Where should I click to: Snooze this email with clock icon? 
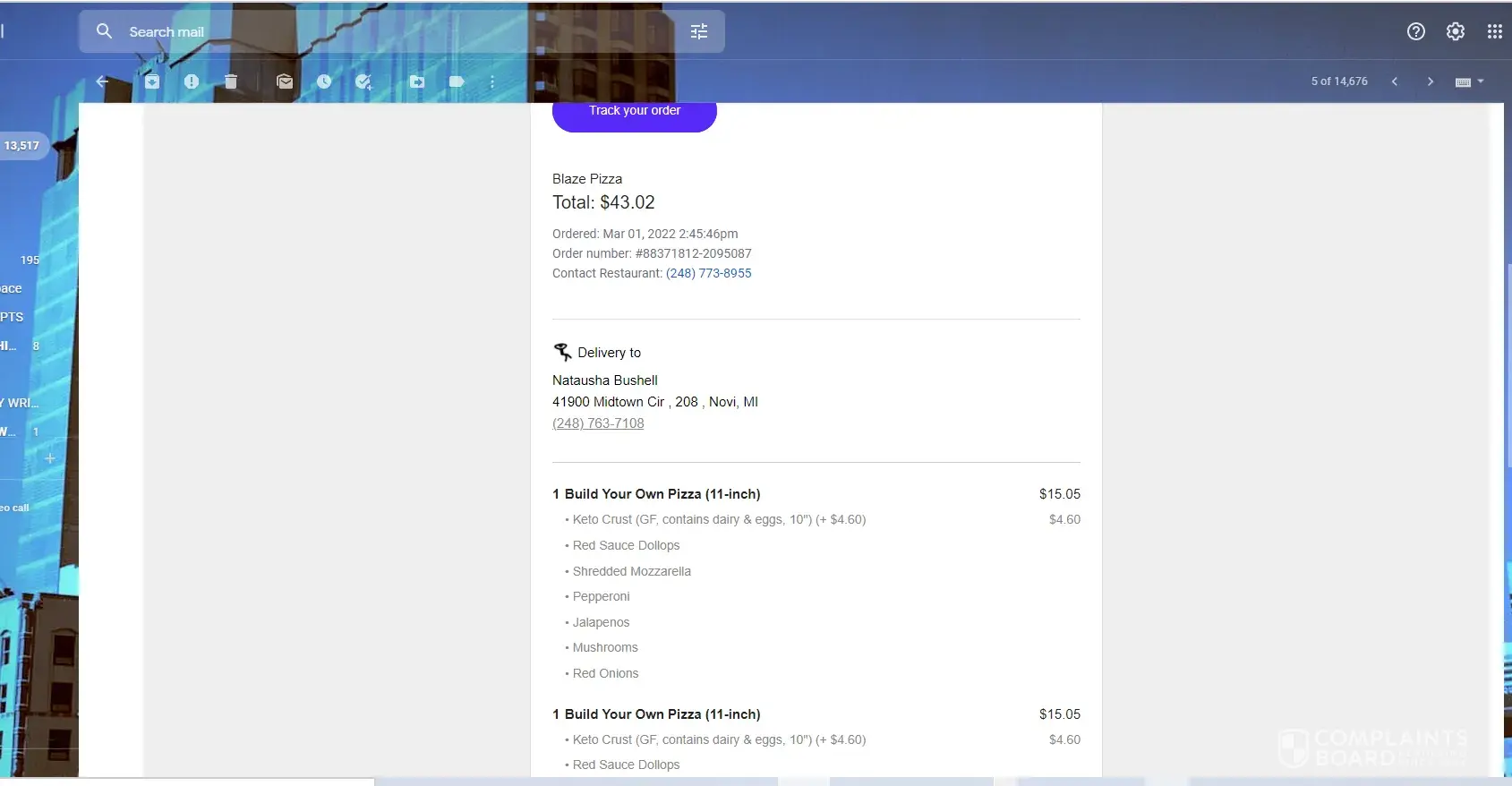tap(324, 81)
